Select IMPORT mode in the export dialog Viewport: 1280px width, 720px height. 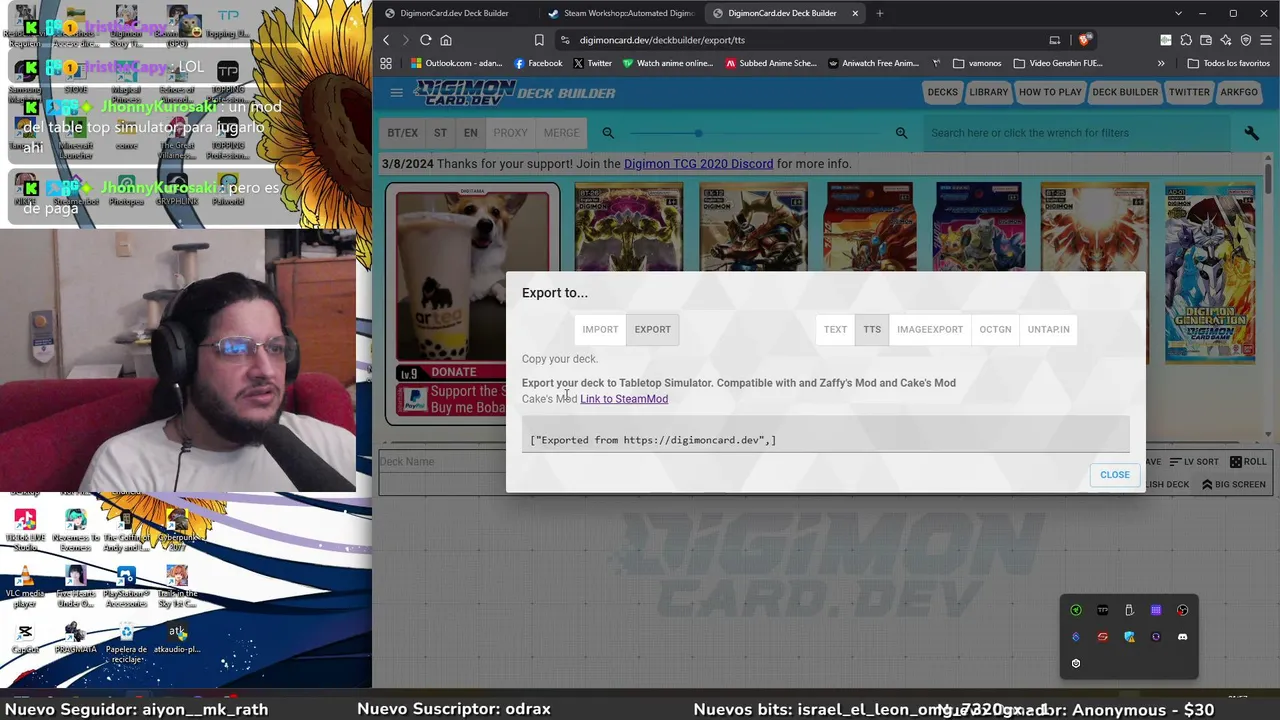[600, 329]
